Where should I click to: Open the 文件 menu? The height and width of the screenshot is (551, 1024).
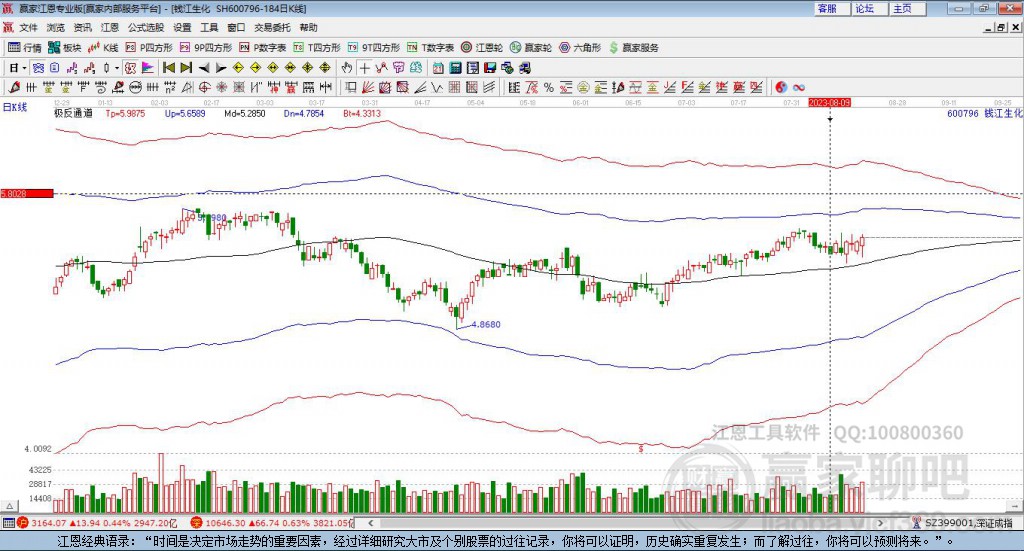pyautogui.click(x=28, y=27)
